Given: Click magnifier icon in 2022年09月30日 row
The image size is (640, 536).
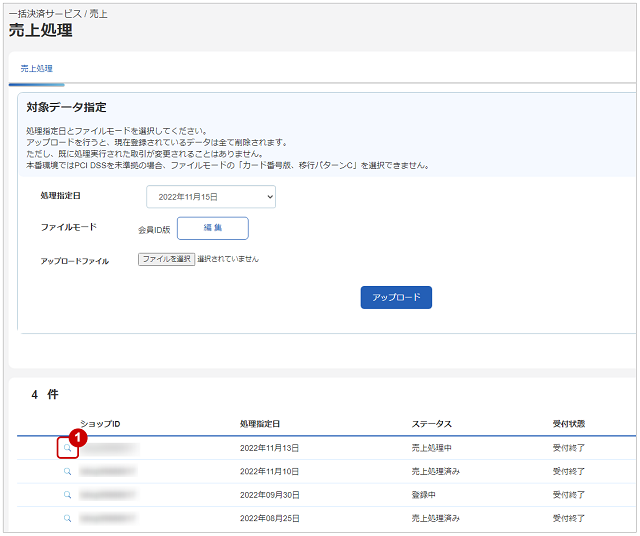Looking at the screenshot, I should (x=67, y=495).
